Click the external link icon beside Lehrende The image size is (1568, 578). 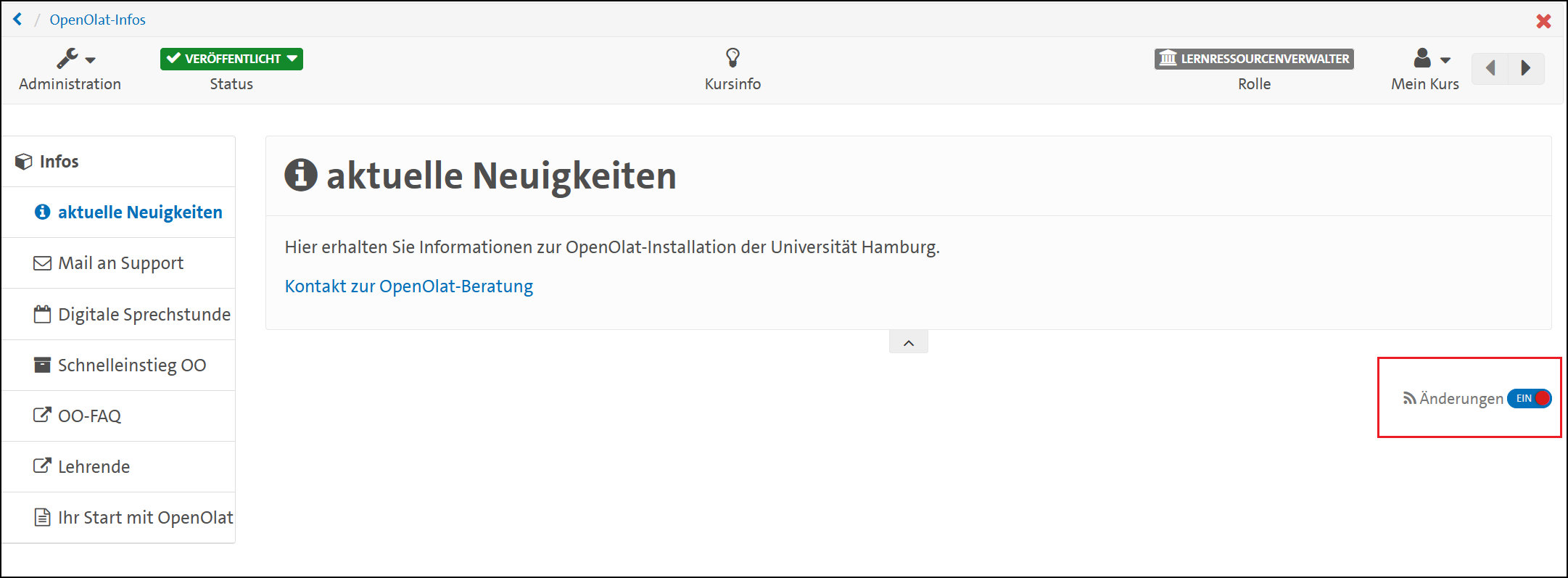42,466
